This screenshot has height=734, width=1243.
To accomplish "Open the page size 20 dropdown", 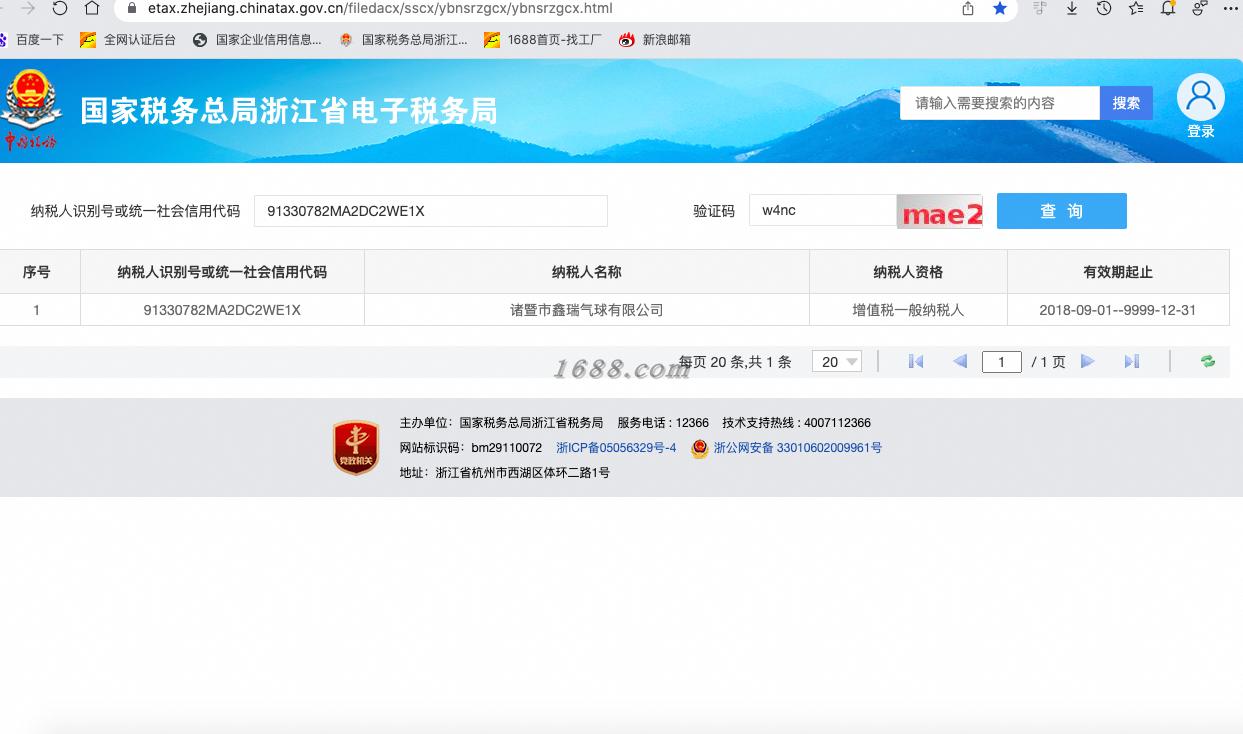I will [837, 362].
